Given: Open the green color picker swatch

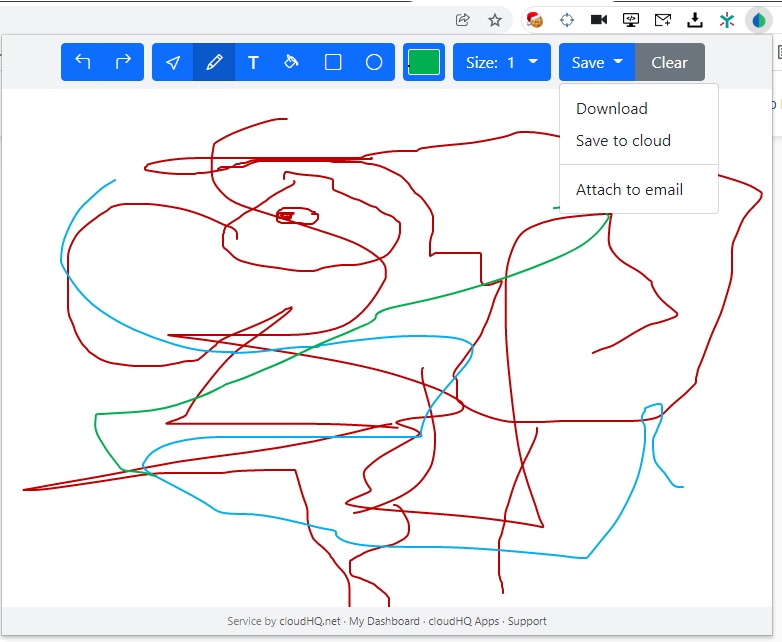Looking at the screenshot, I should tap(424, 62).
